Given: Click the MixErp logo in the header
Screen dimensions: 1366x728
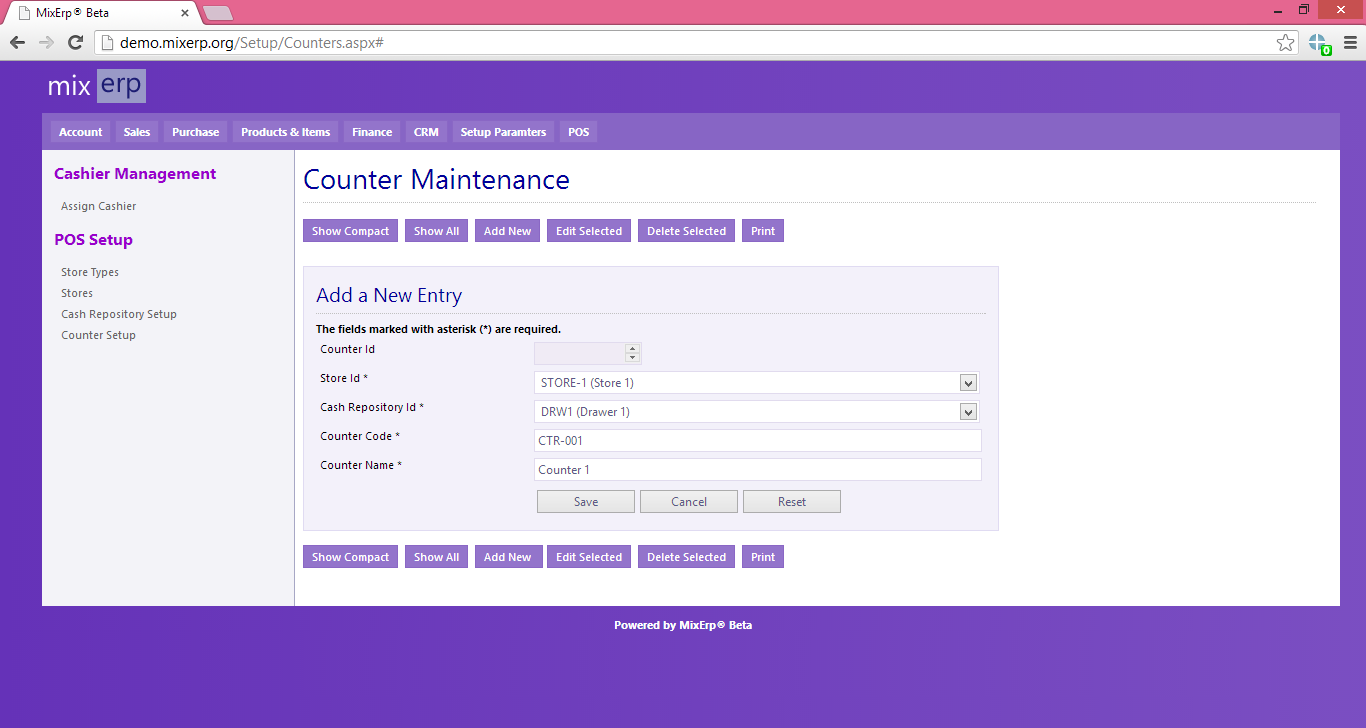Looking at the screenshot, I should [95, 86].
